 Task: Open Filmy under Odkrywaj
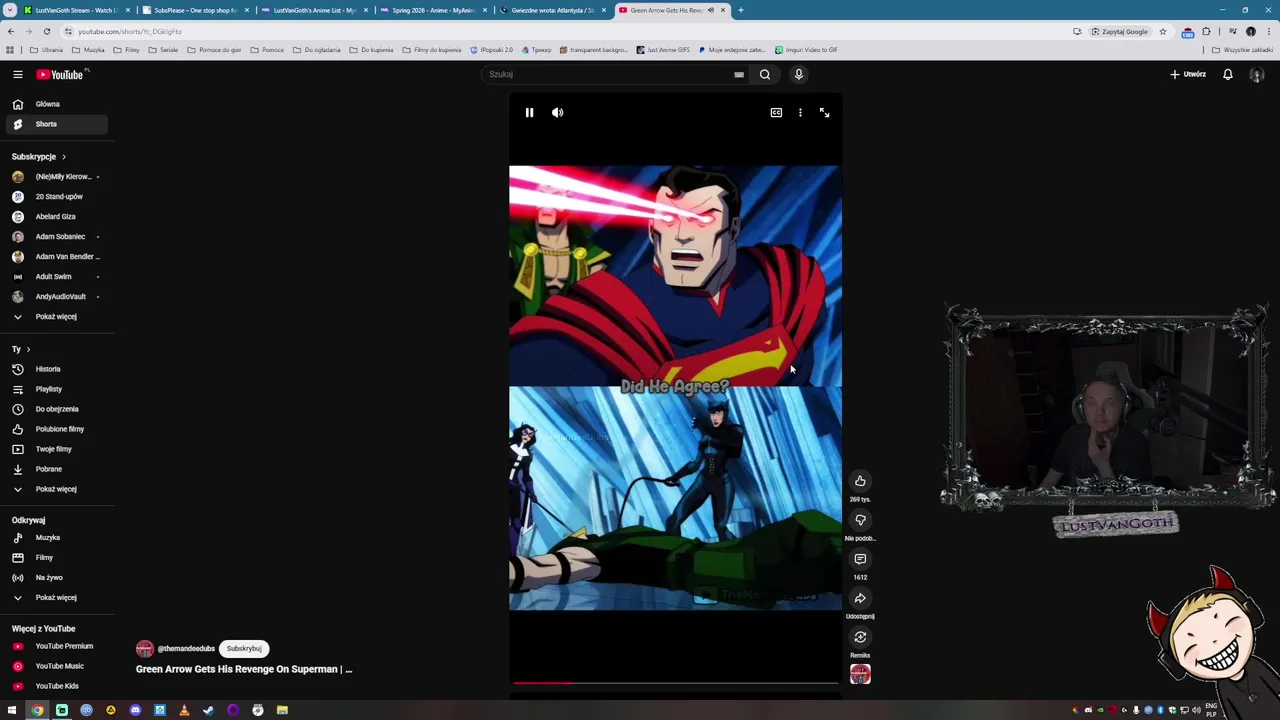pos(55,558)
